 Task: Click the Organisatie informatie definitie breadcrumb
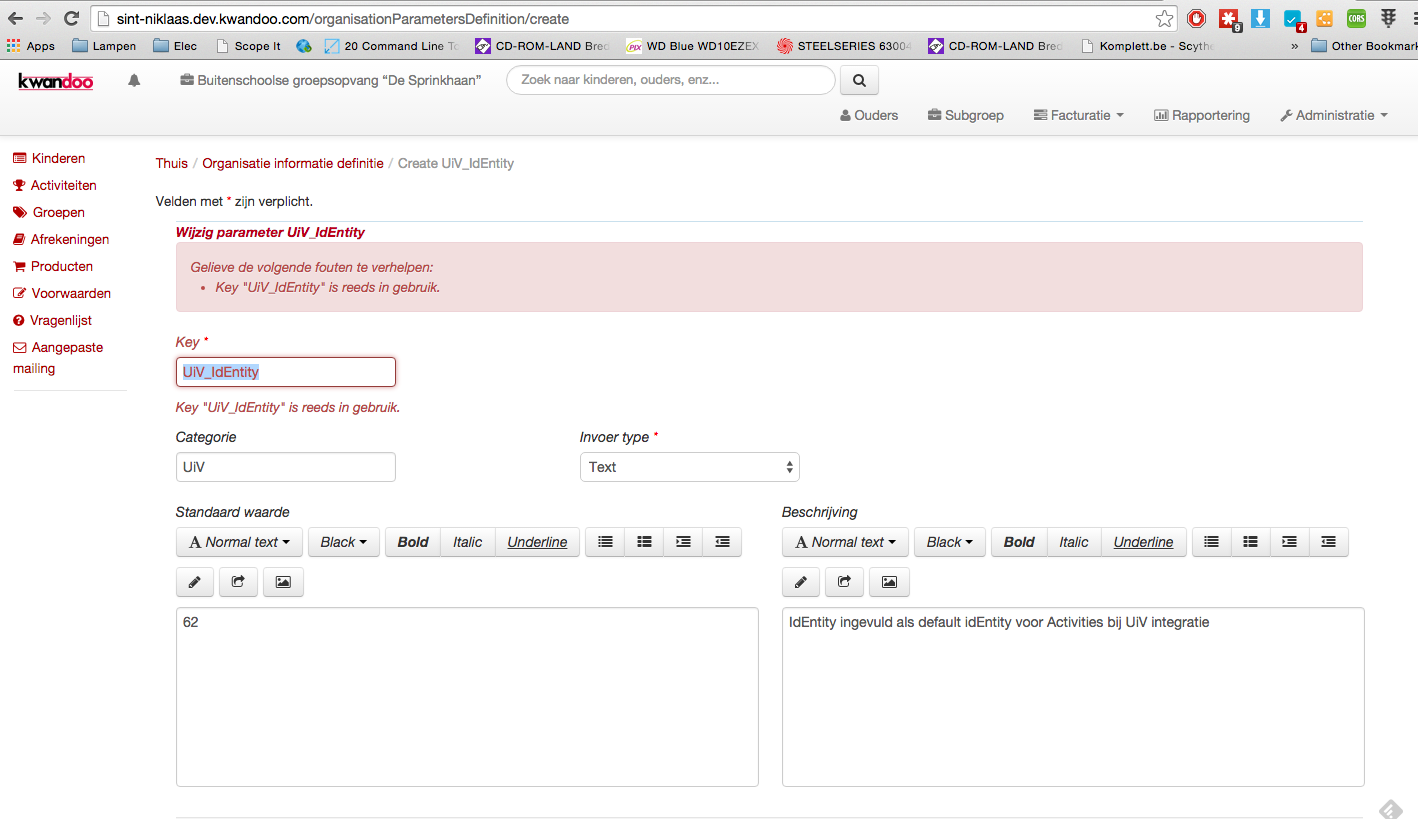292,163
